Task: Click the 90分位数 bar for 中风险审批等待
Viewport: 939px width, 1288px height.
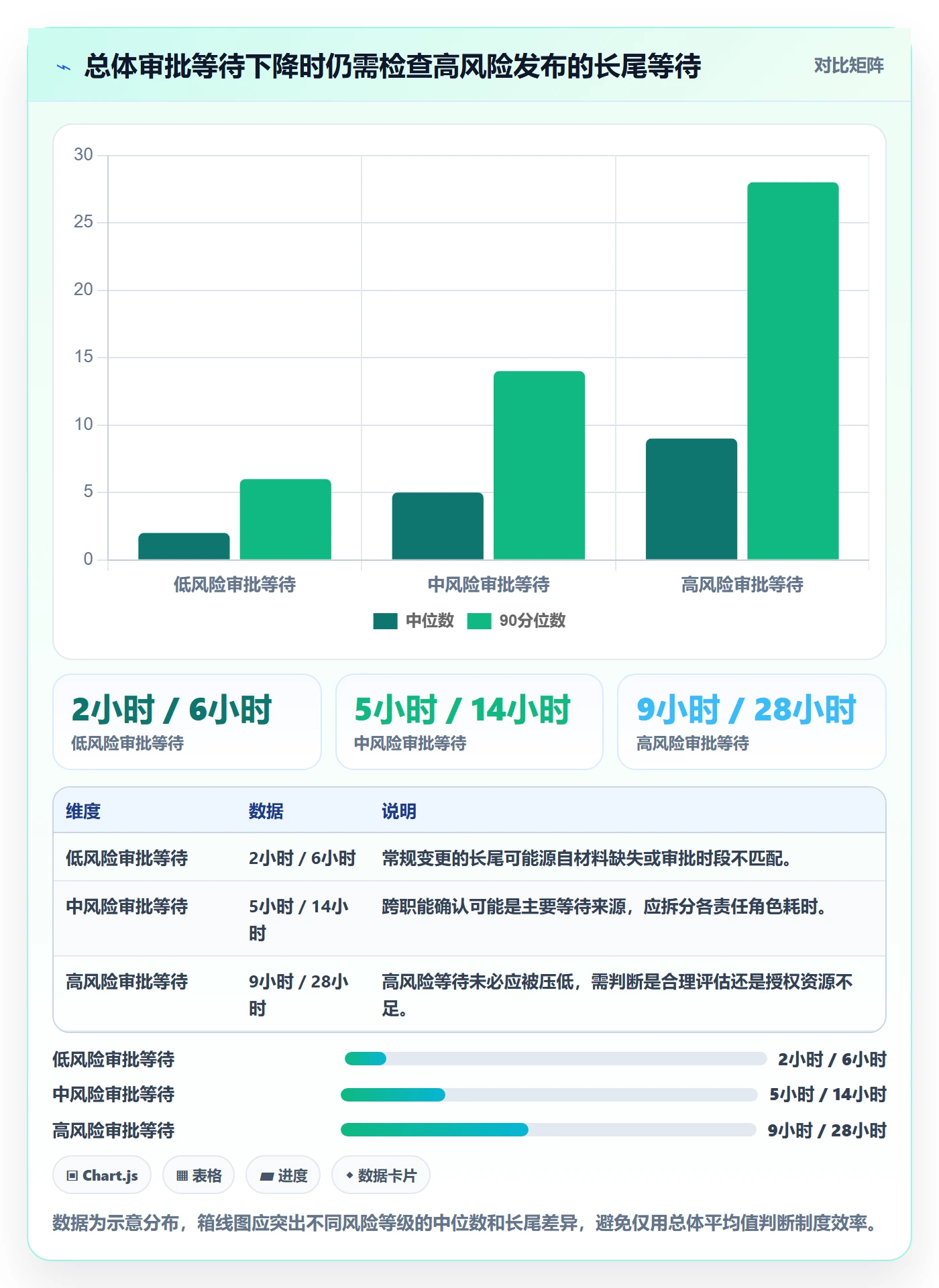Action: (539, 465)
